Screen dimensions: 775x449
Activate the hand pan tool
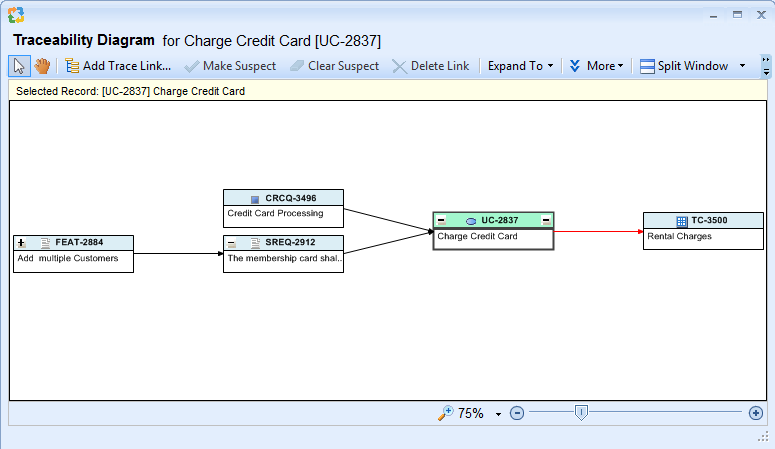[x=43, y=66]
